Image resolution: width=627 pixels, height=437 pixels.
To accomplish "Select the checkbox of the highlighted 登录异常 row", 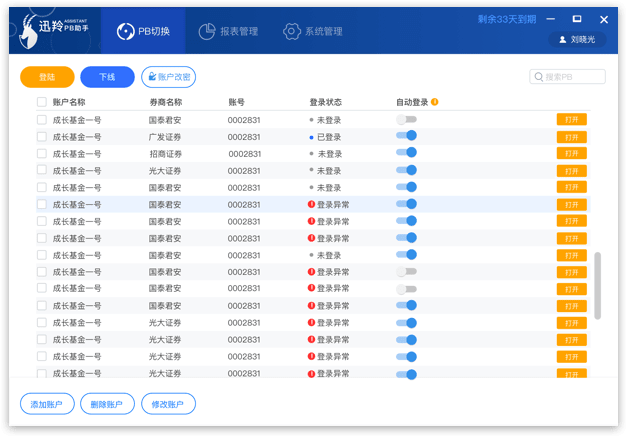I will coord(42,204).
